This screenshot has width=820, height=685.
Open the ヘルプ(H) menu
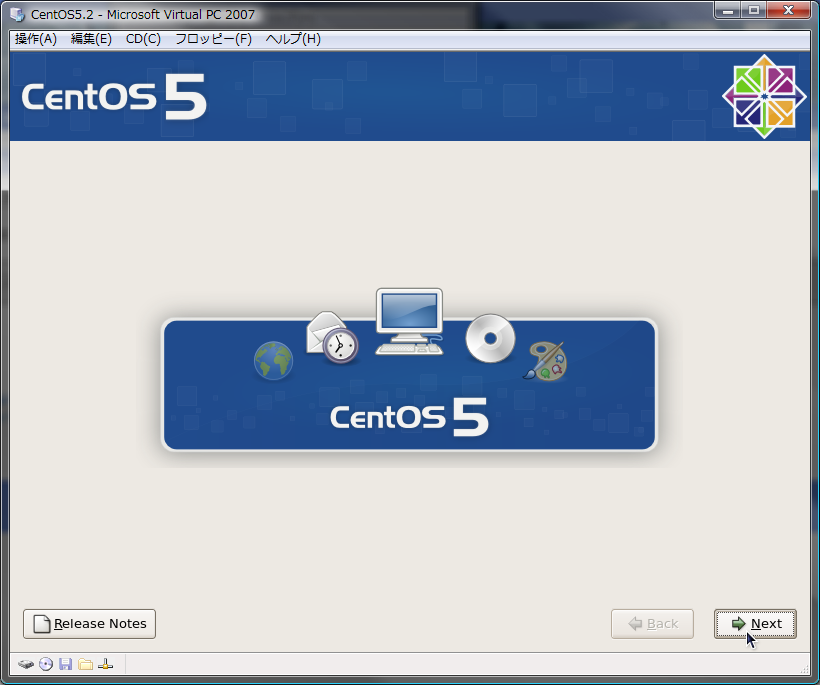tap(293, 39)
